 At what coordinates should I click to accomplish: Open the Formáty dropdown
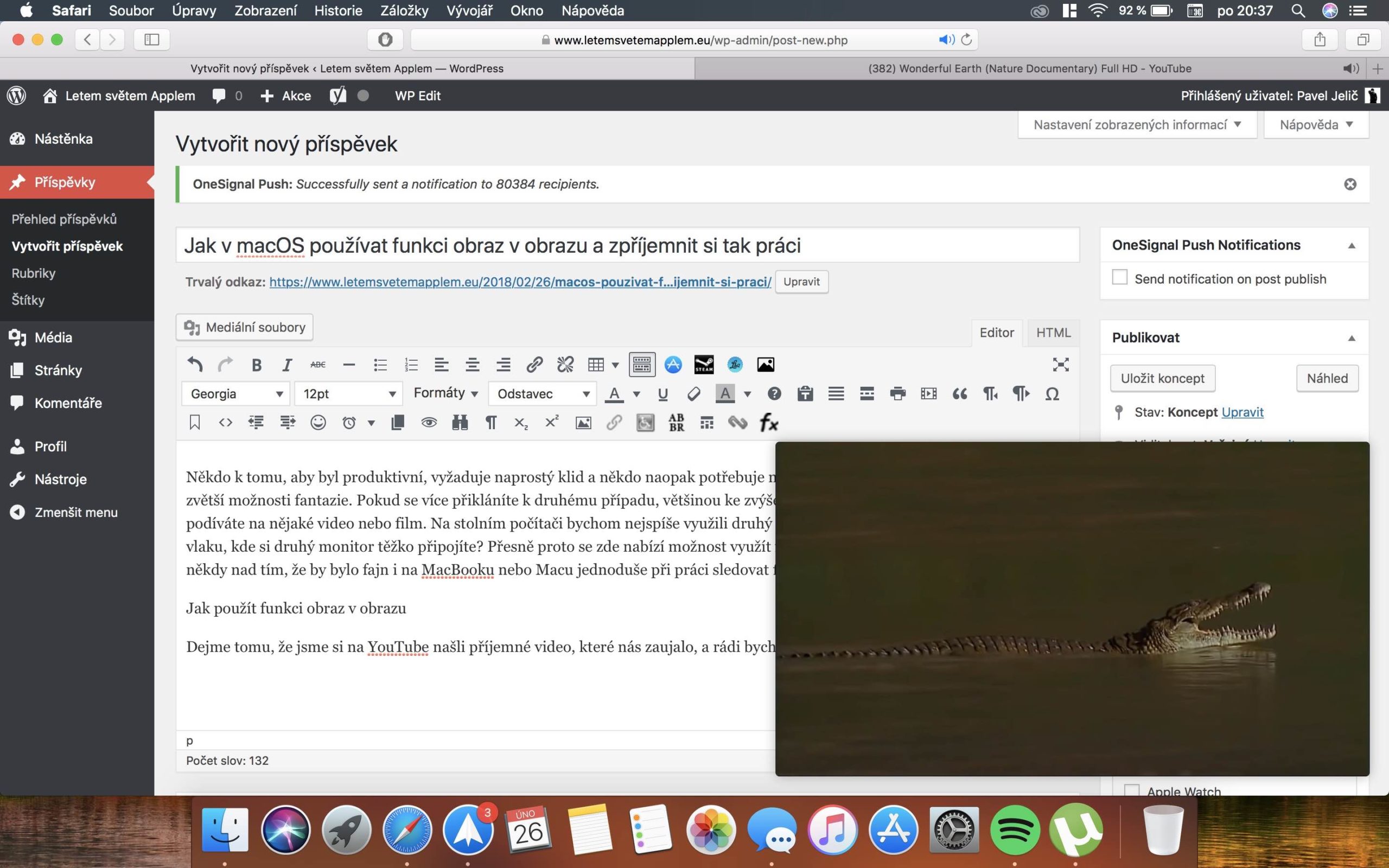tap(445, 393)
